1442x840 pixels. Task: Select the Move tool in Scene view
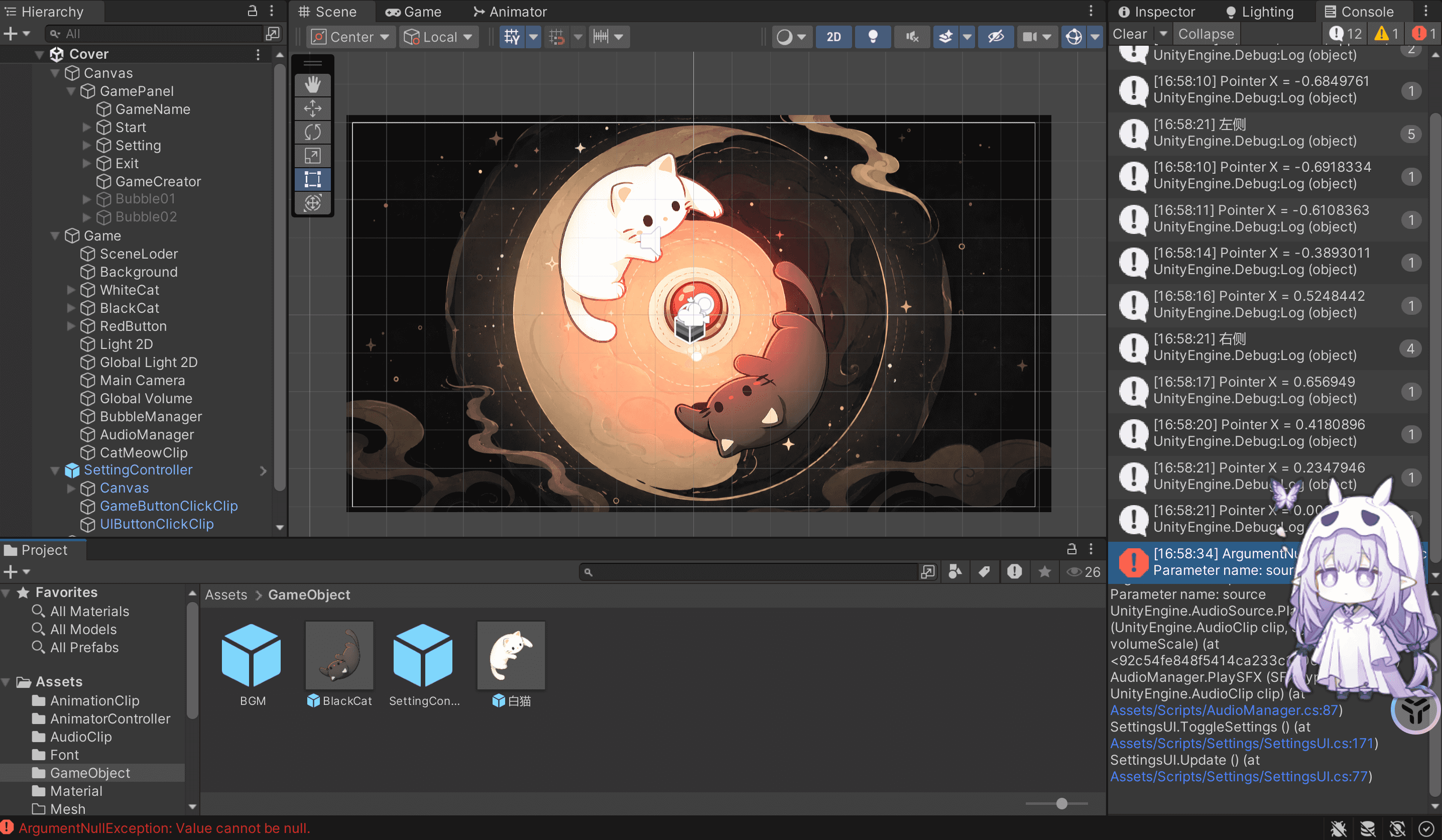[x=312, y=108]
